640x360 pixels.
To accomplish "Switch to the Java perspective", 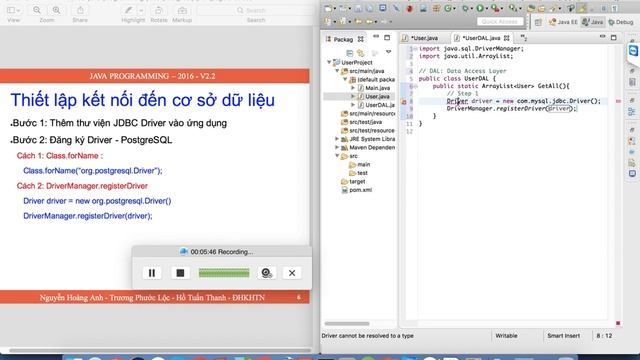I will click(x=593, y=22).
